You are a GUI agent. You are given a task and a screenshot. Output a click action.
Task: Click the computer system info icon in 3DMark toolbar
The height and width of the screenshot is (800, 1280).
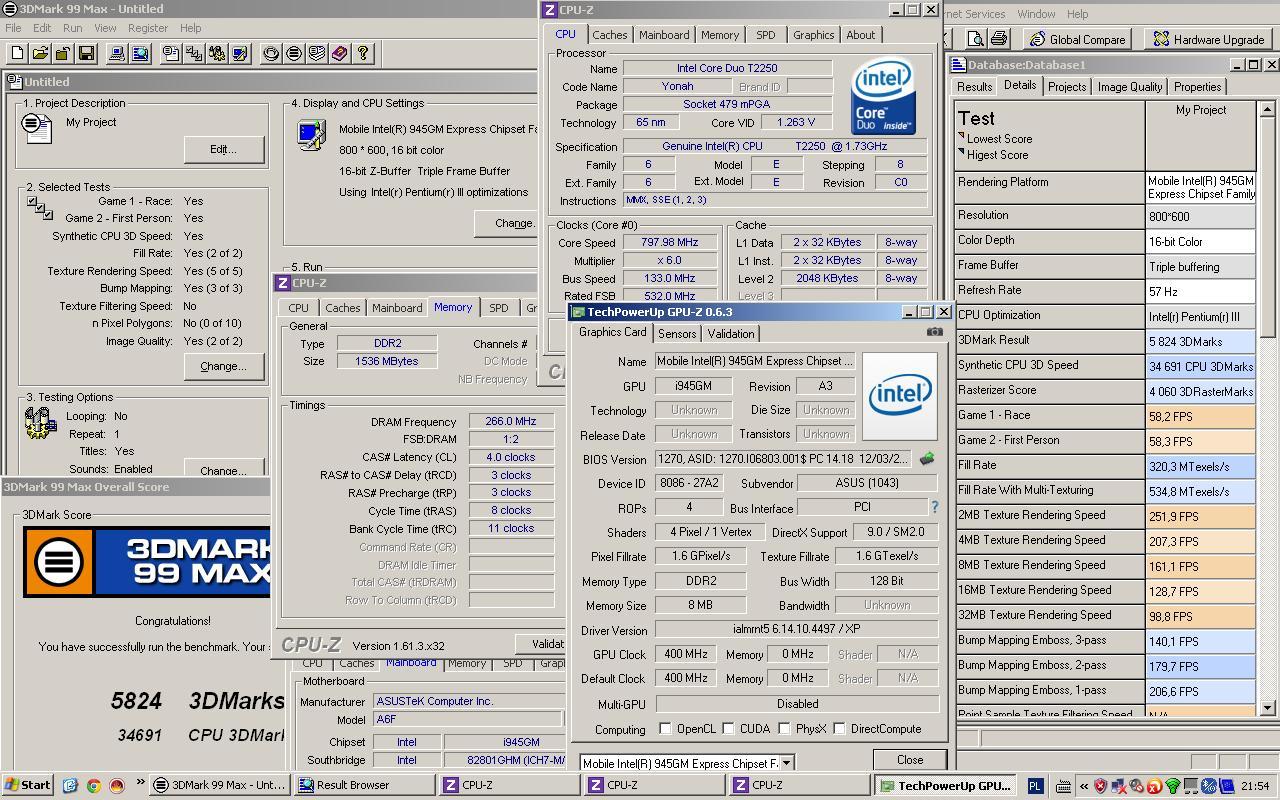point(117,53)
